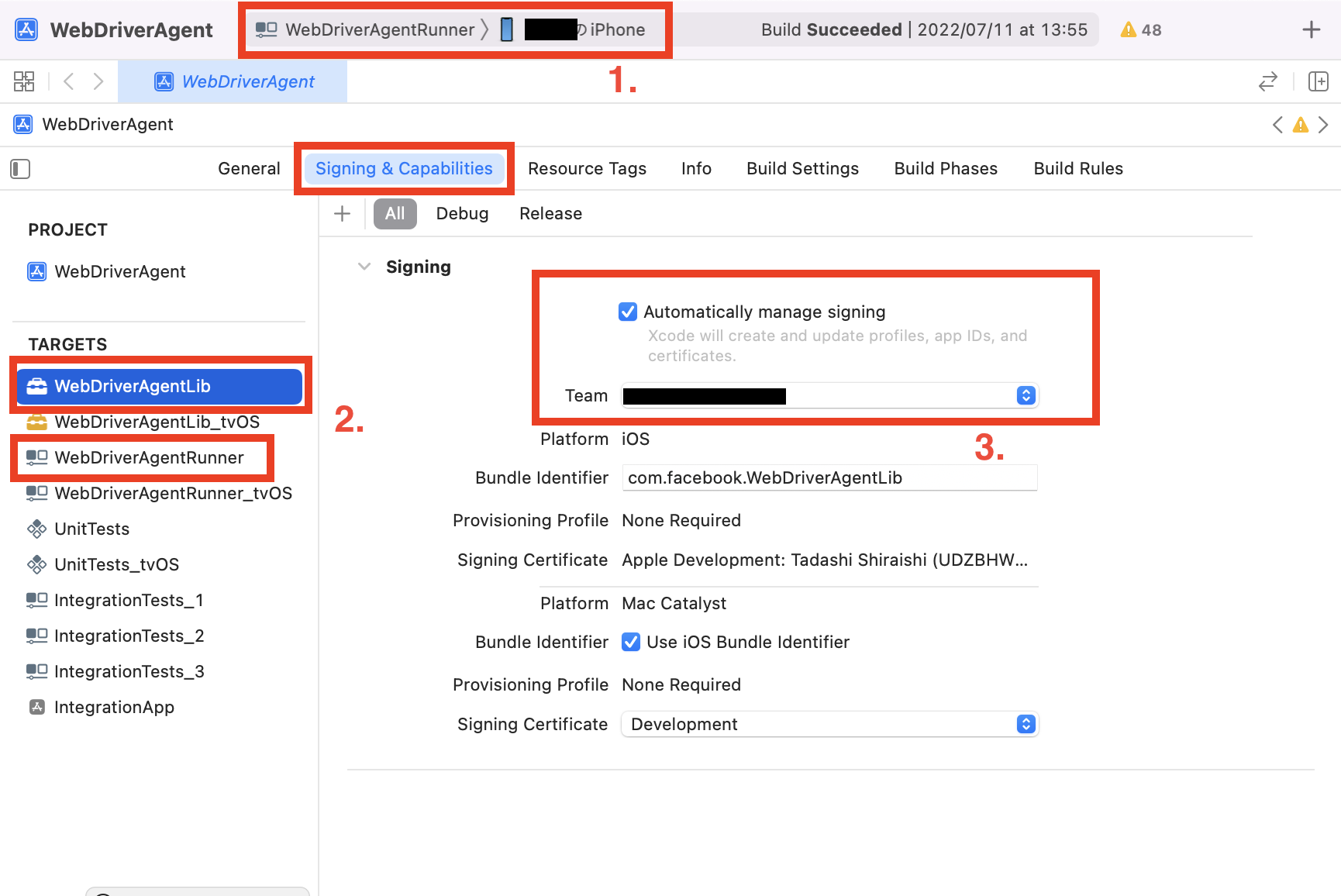Click the Build Succeeded status bar
This screenshot has width=1341, height=896.
pos(924,29)
